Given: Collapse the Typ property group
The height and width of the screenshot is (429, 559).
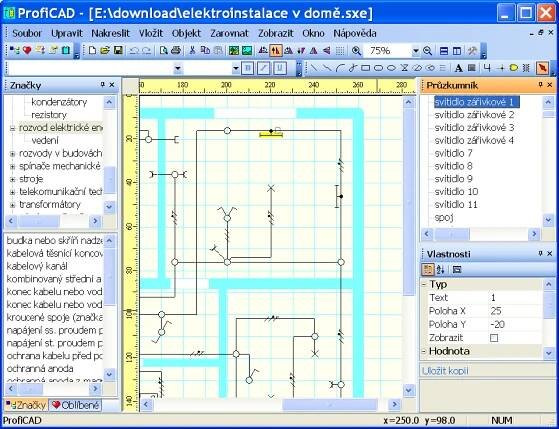Looking at the screenshot, I should coord(424,285).
